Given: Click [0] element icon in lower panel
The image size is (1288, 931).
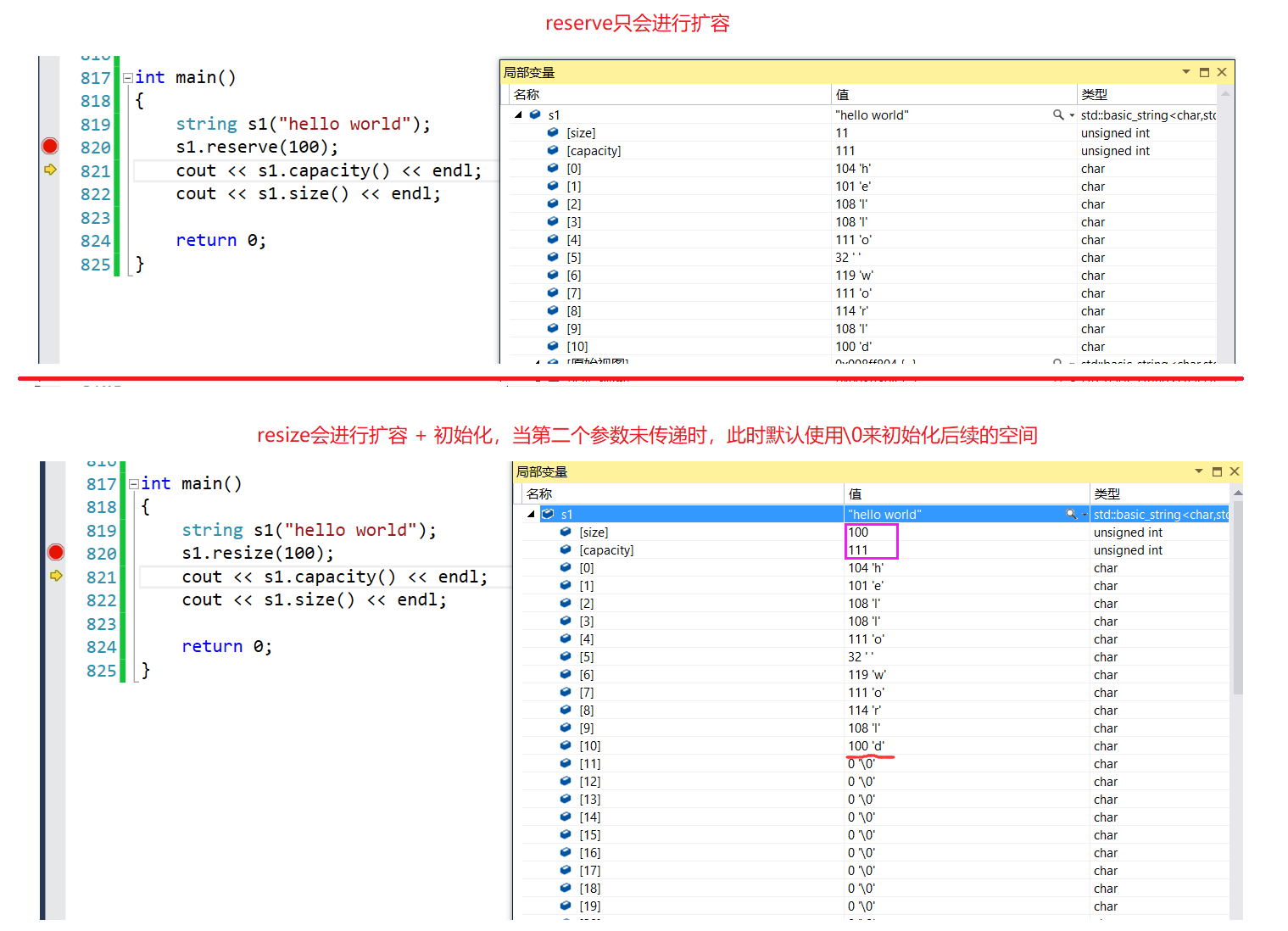Looking at the screenshot, I should pyautogui.click(x=566, y=567).
